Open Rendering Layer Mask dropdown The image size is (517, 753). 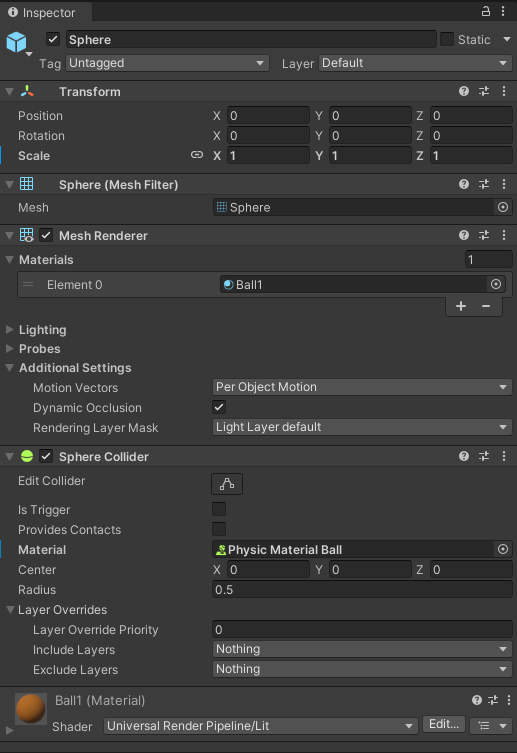click(x=362, y=427)
